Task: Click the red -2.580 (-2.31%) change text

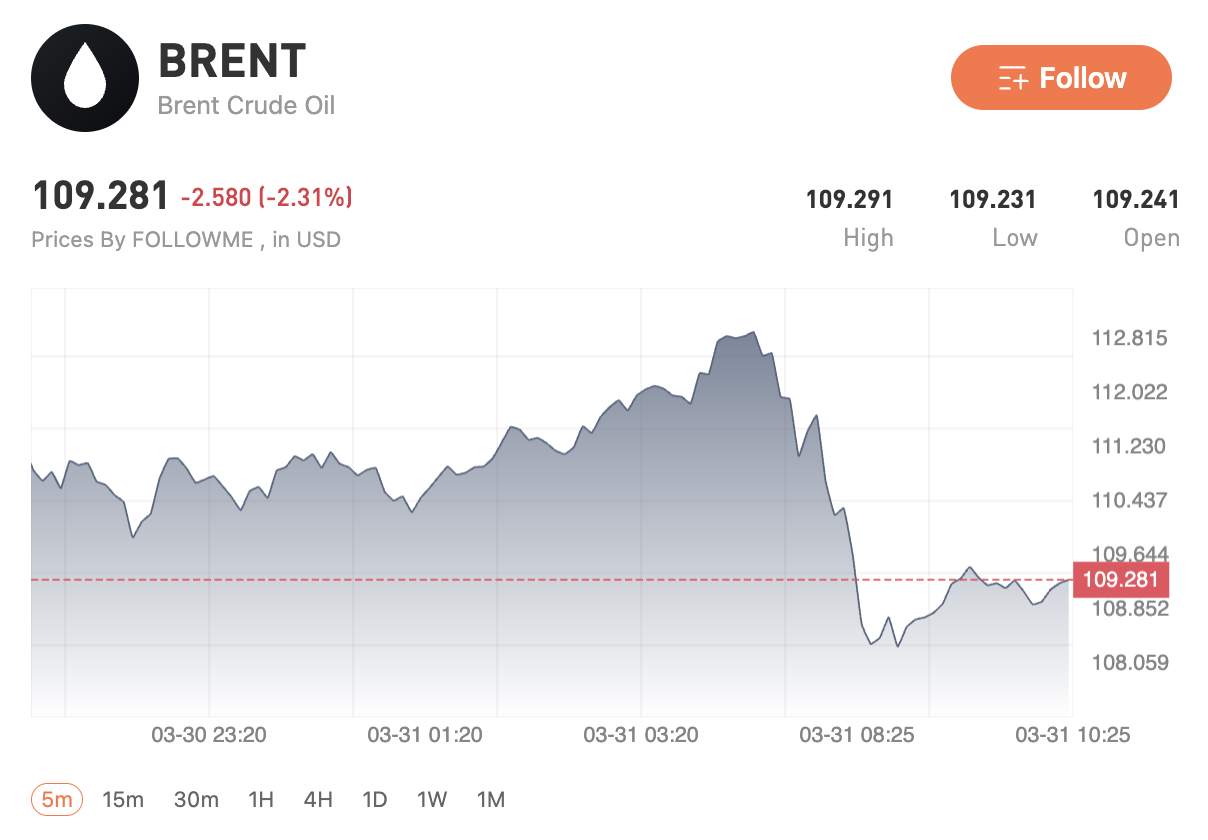Action: [266, 198]
